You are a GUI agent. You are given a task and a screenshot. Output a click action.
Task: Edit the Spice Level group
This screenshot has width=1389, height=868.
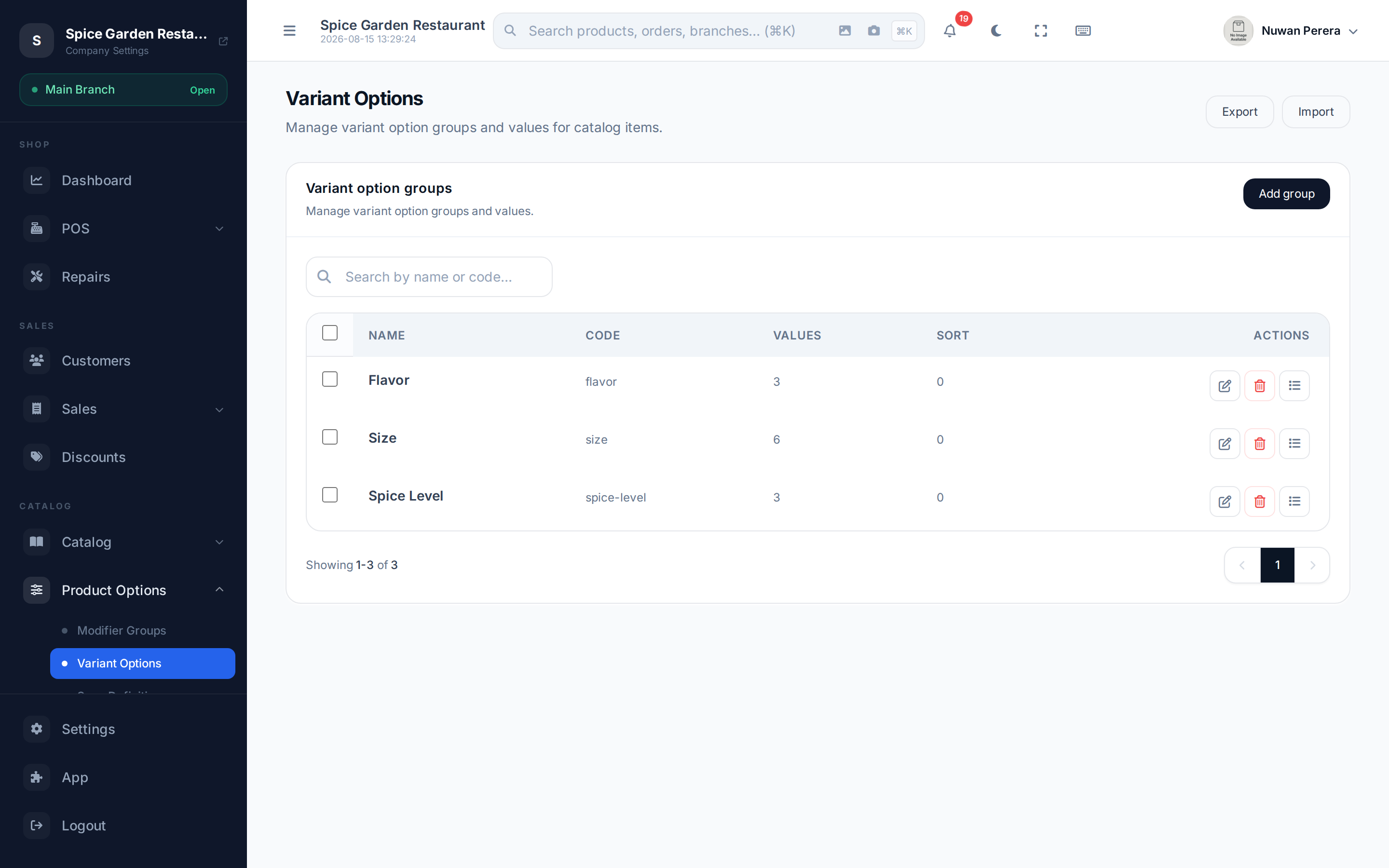[1224, 502]
